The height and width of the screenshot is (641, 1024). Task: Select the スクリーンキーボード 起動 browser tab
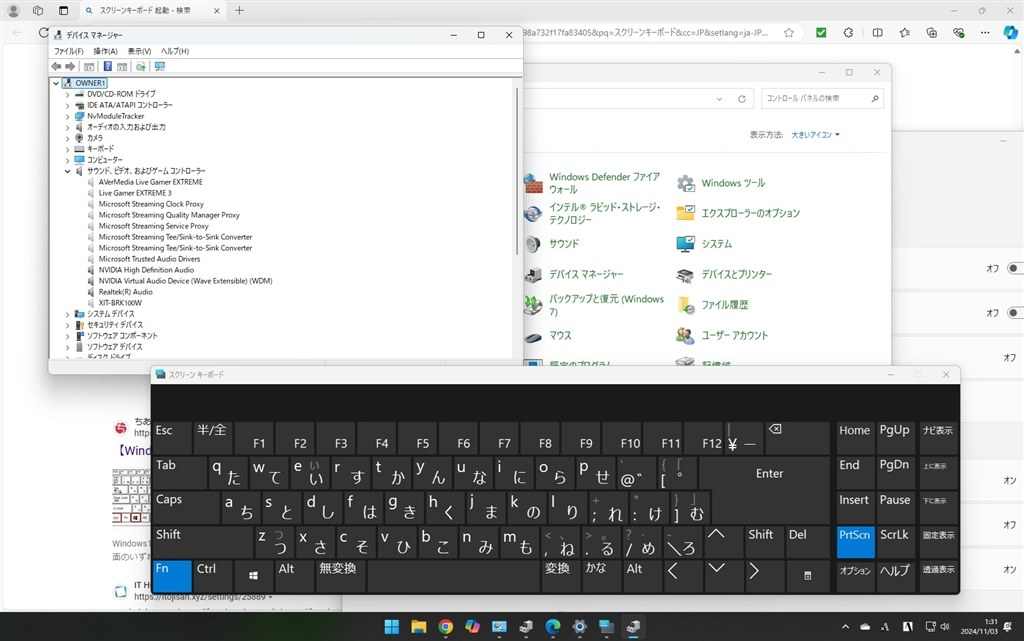point(153,10)
